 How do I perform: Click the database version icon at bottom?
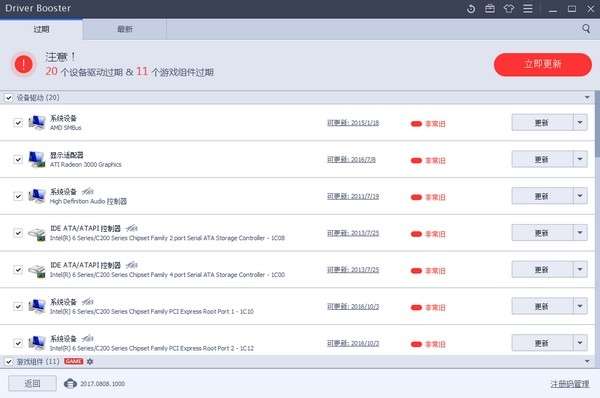coord(70,383)
